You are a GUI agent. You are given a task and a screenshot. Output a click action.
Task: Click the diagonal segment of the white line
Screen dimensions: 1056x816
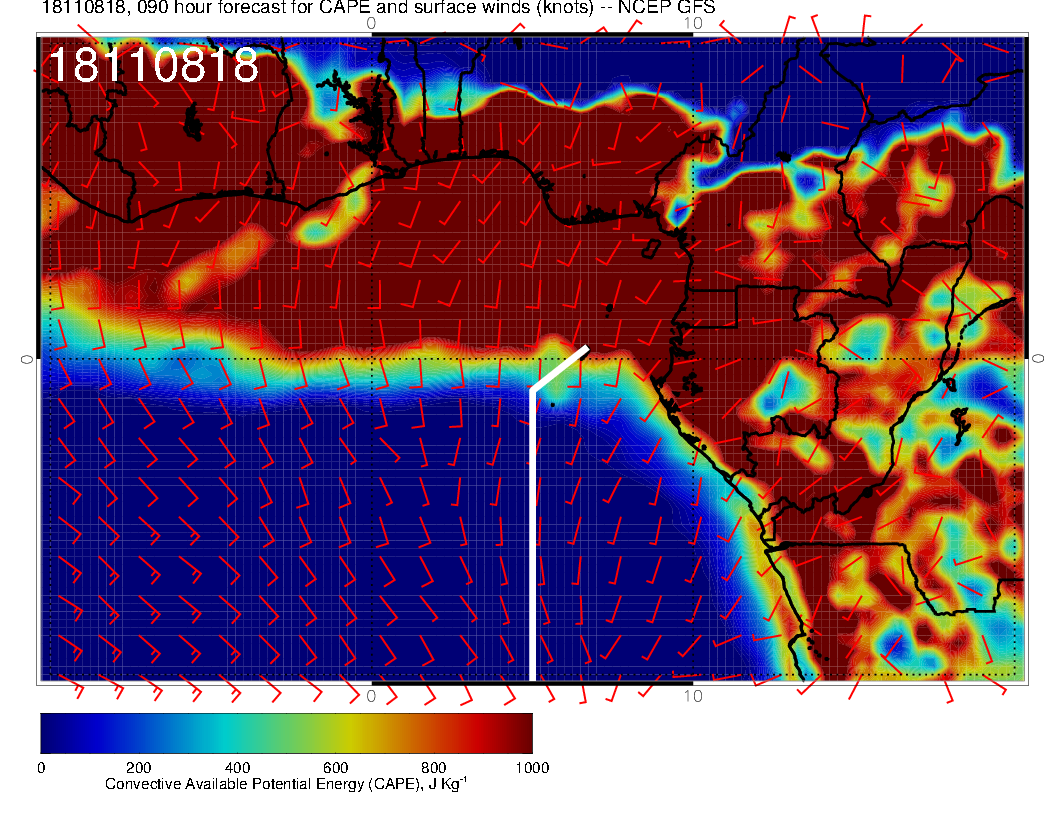[559, 368]
